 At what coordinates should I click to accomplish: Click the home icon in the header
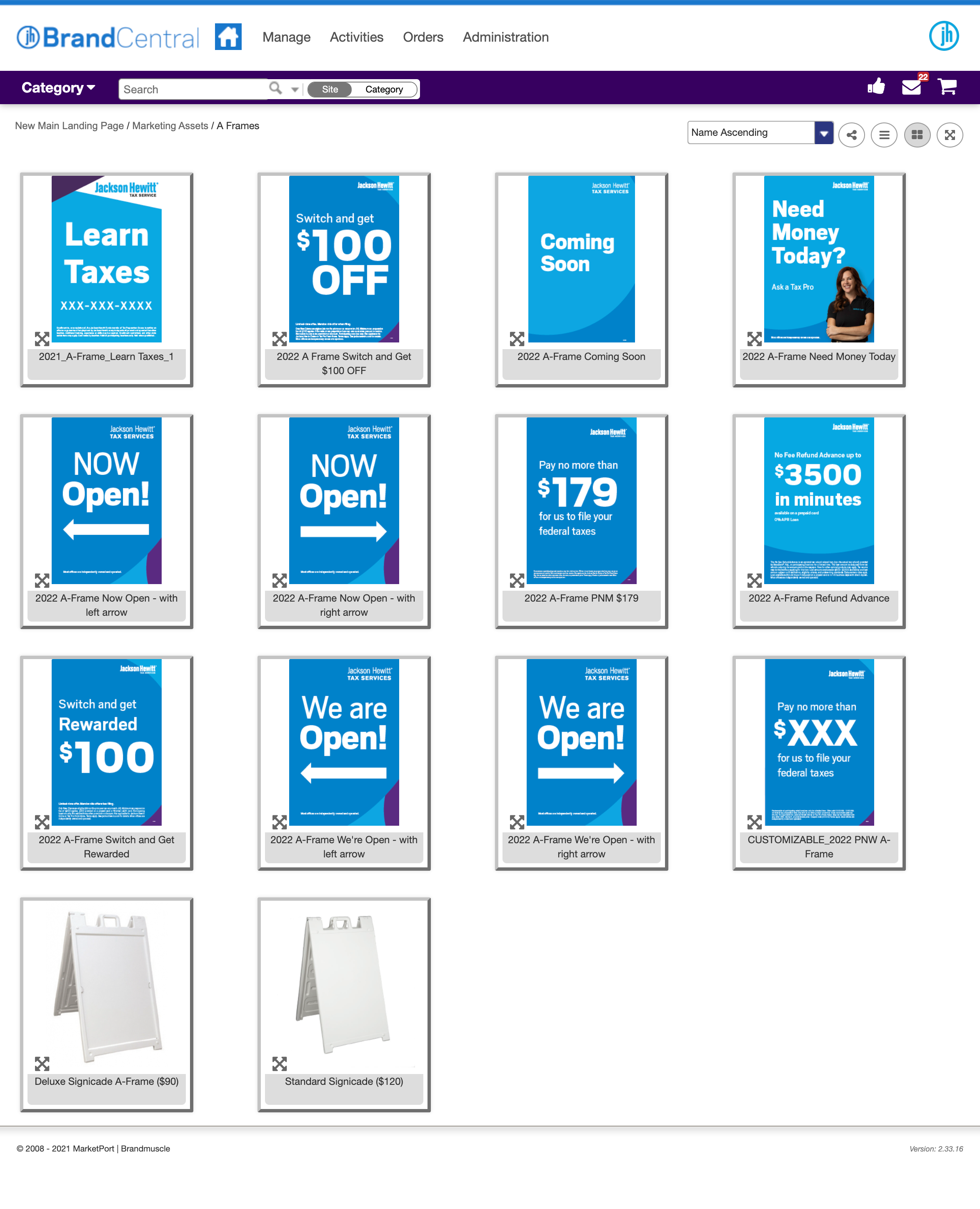(x=228, y=37)
